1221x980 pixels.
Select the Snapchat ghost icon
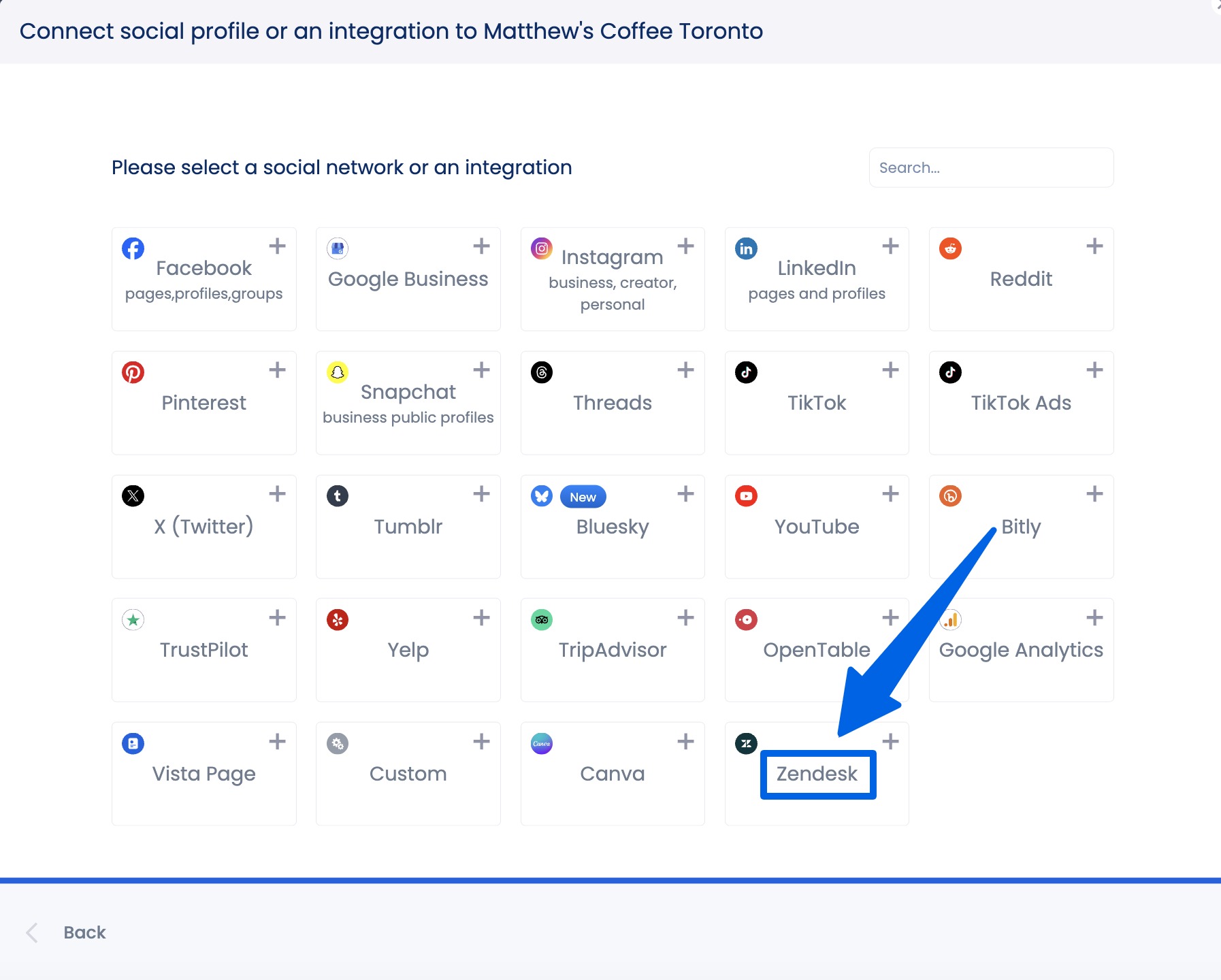(x=337, y=372)
